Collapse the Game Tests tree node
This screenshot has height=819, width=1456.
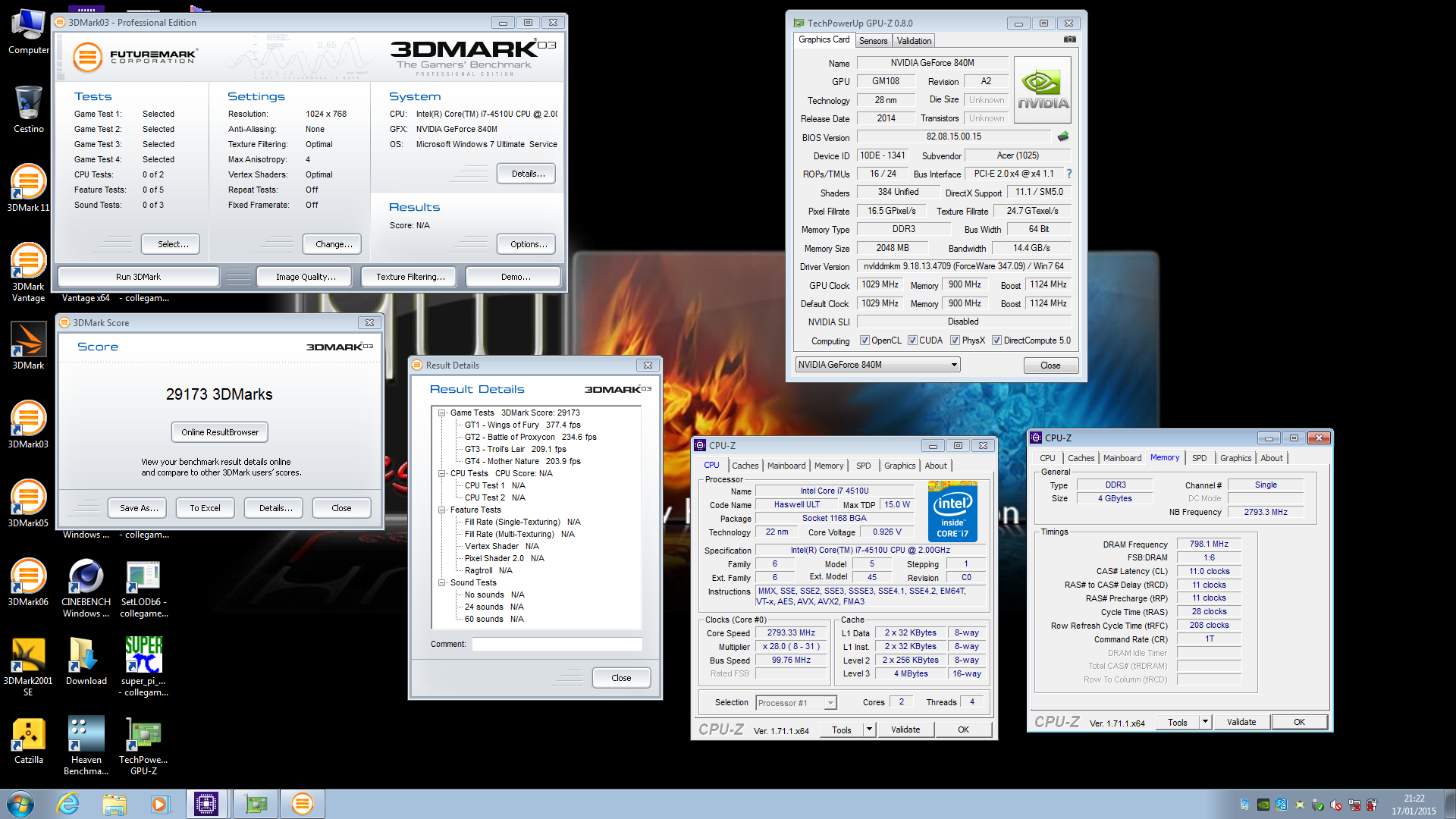coord(442,413)
